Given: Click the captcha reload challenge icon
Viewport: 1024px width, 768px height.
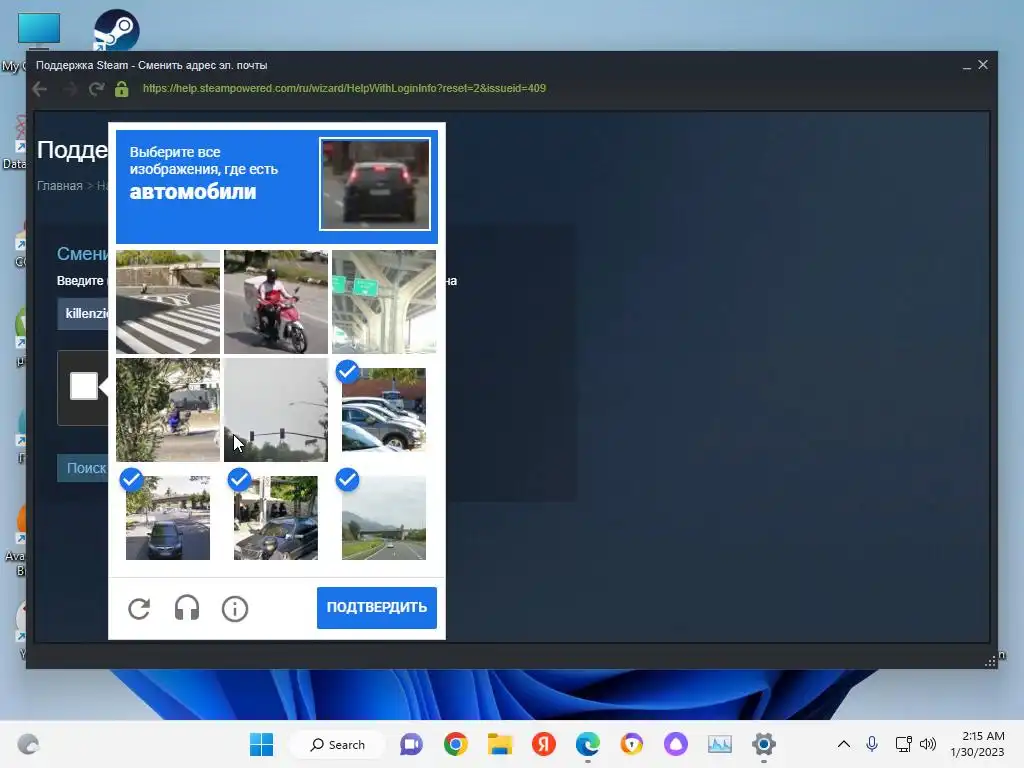Looking at the screenshot, I should click(x=139, y=609).
